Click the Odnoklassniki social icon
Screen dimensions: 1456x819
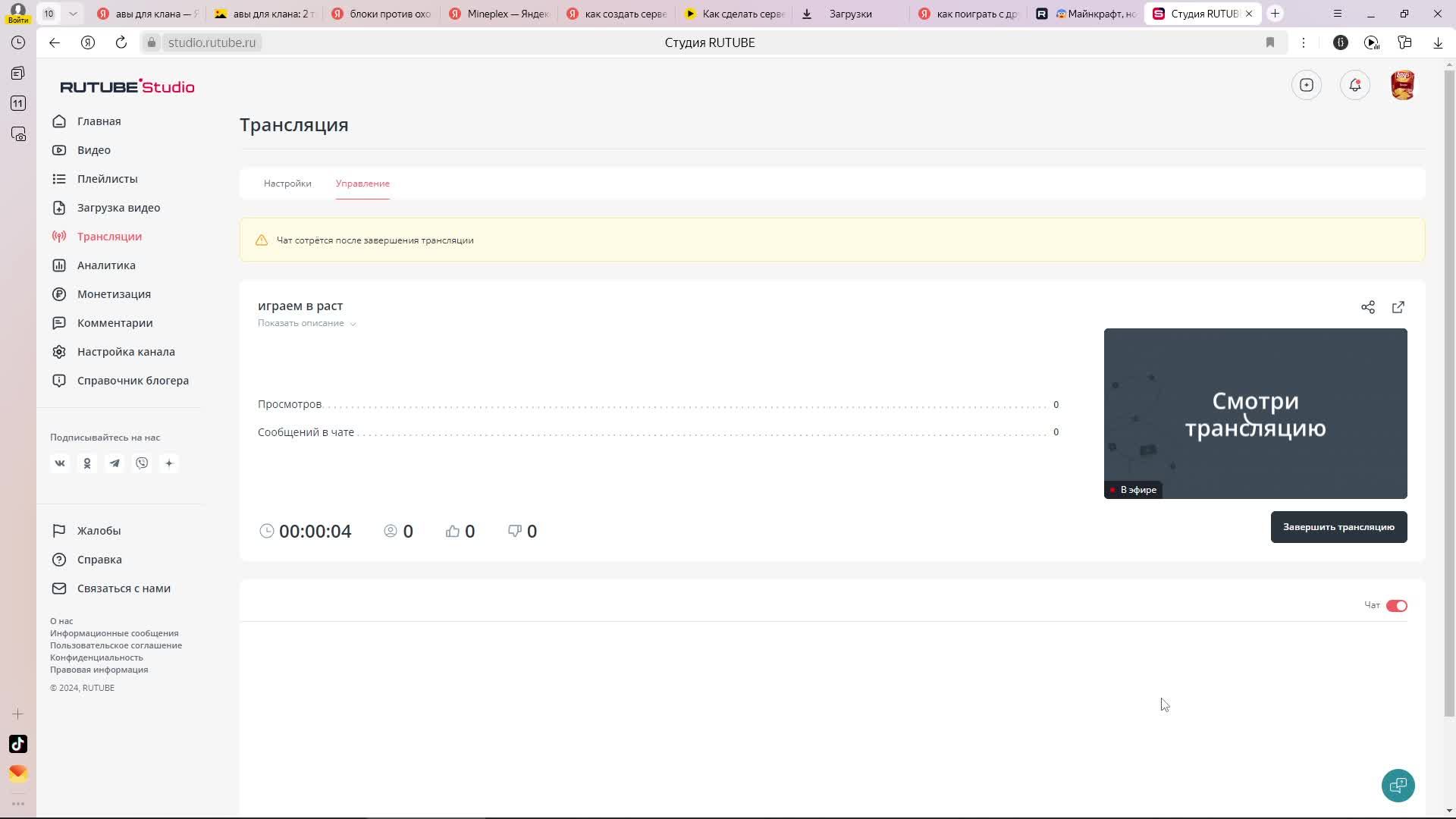[x=87, y=463]
